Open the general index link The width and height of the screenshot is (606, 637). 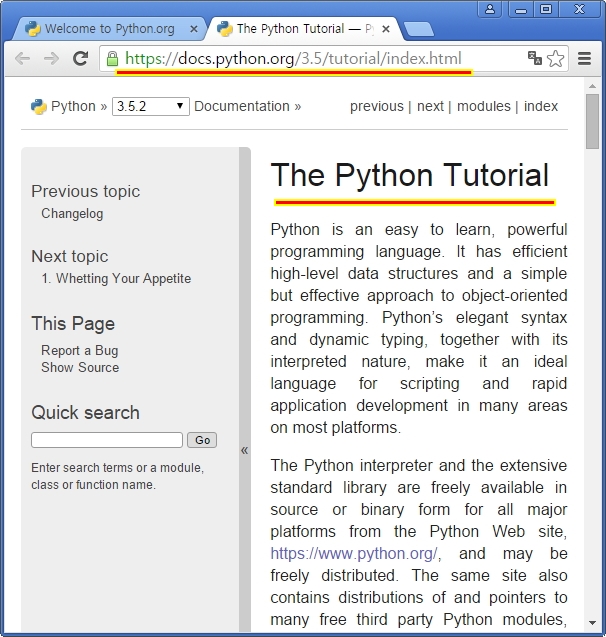(541, 106)
